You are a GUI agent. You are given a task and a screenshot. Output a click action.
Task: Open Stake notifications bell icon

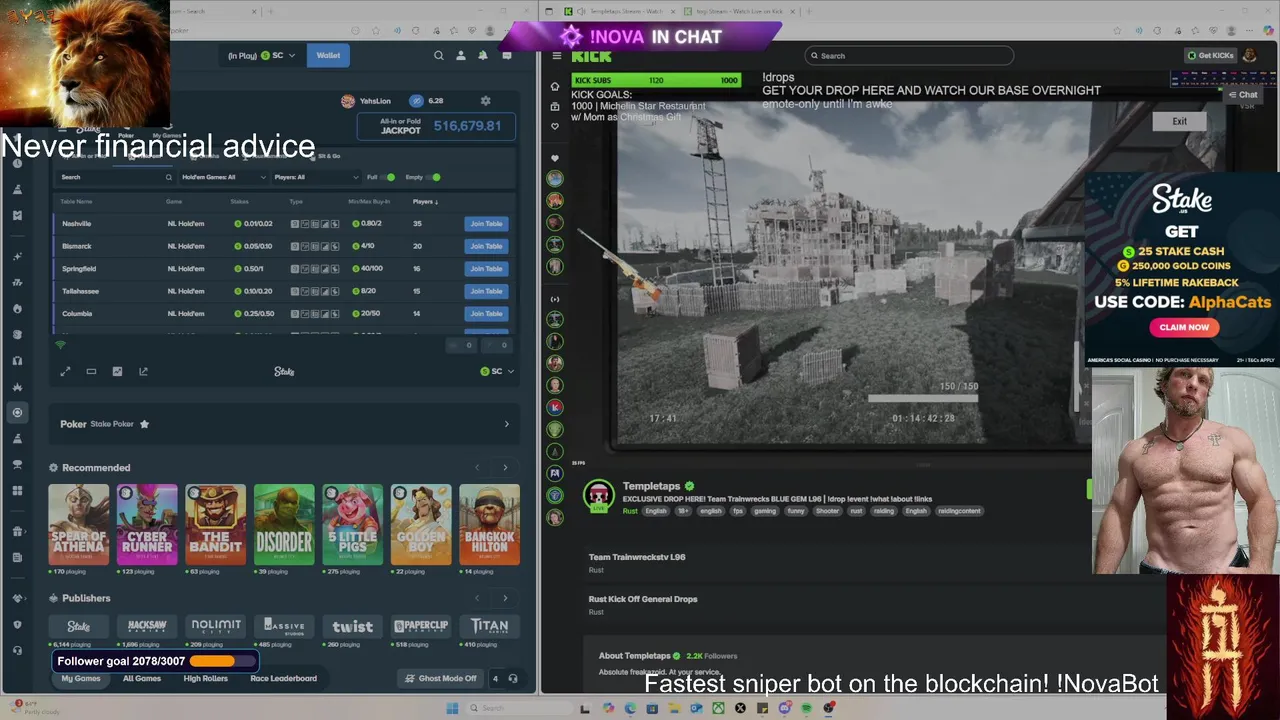tap(483, 56)
